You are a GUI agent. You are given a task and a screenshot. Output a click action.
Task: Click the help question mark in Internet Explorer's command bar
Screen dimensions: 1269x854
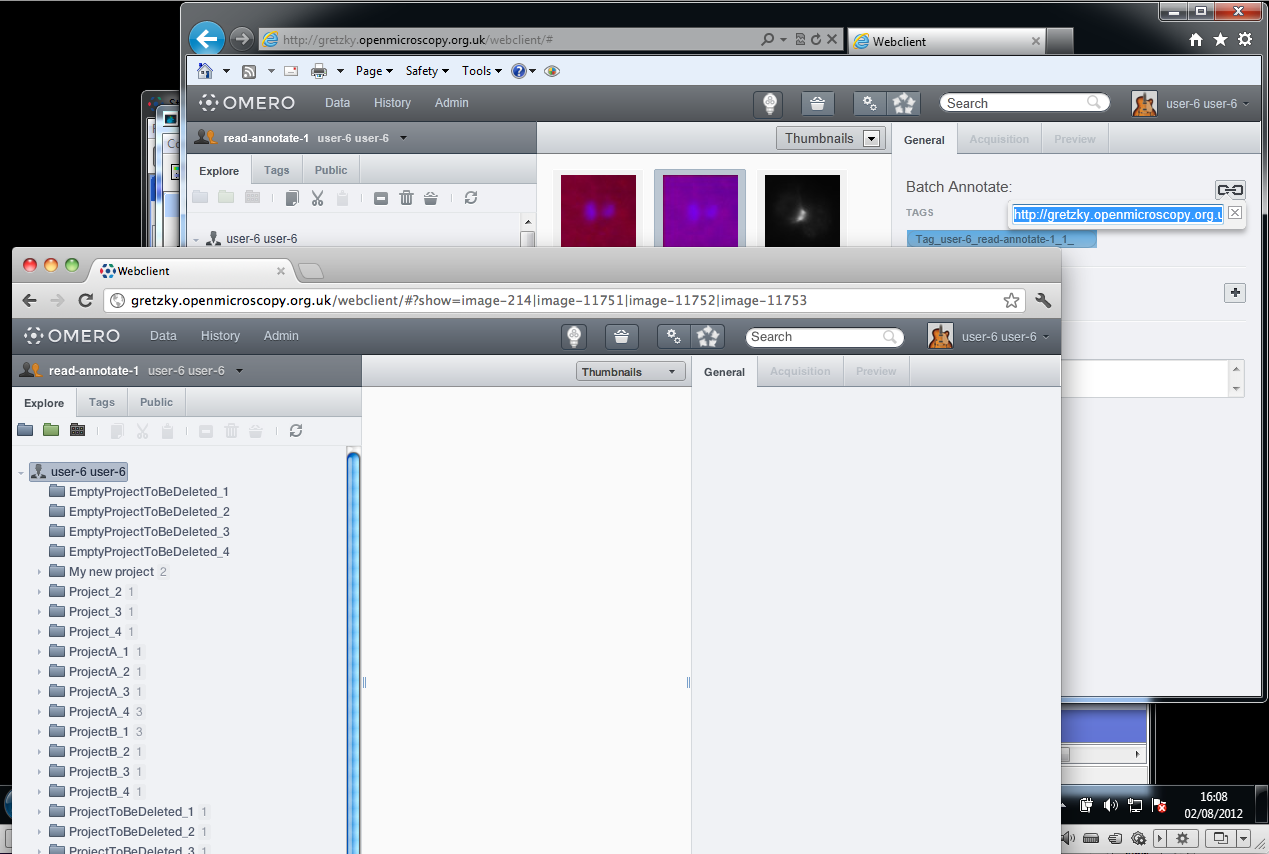click(x=518, y=71)
